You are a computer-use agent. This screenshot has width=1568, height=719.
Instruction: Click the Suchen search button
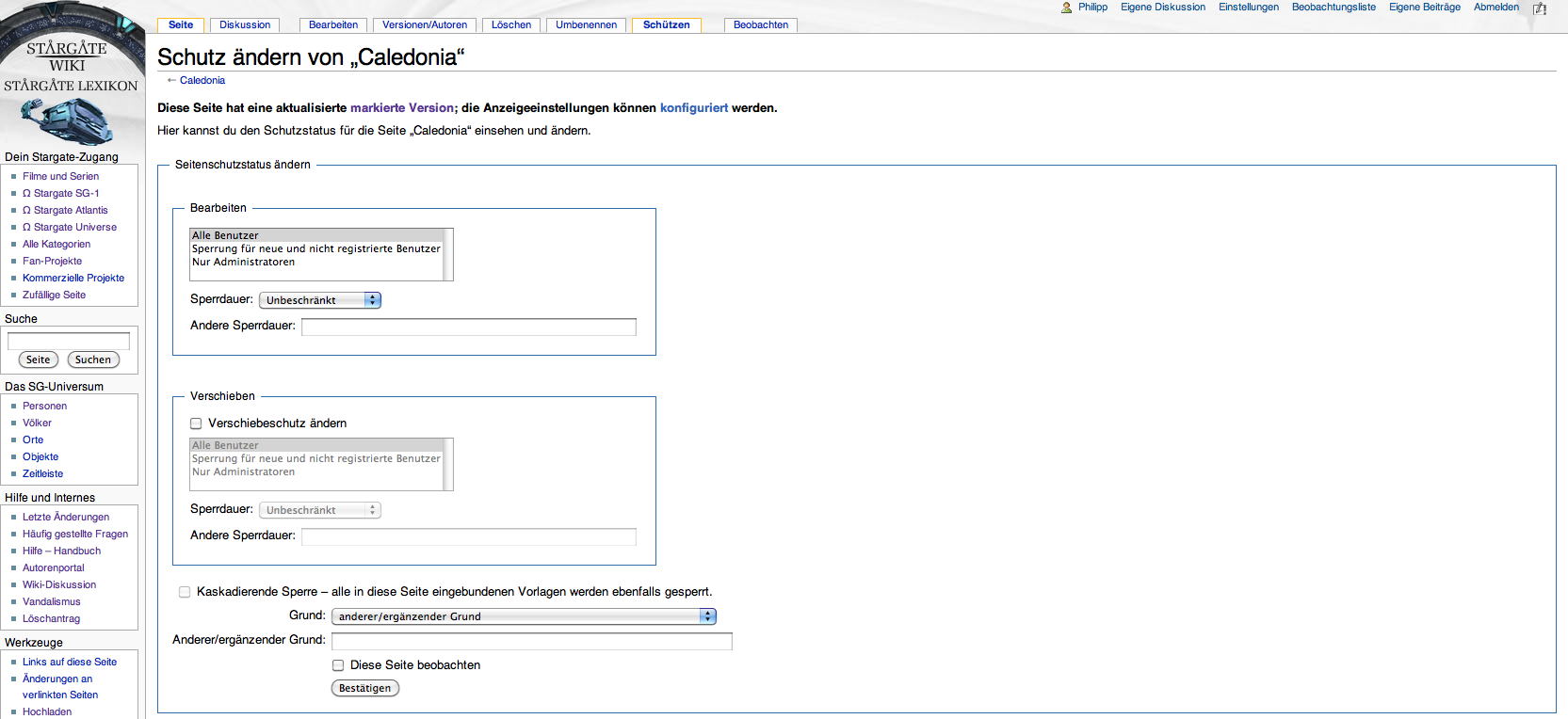[x=93, y=359]
